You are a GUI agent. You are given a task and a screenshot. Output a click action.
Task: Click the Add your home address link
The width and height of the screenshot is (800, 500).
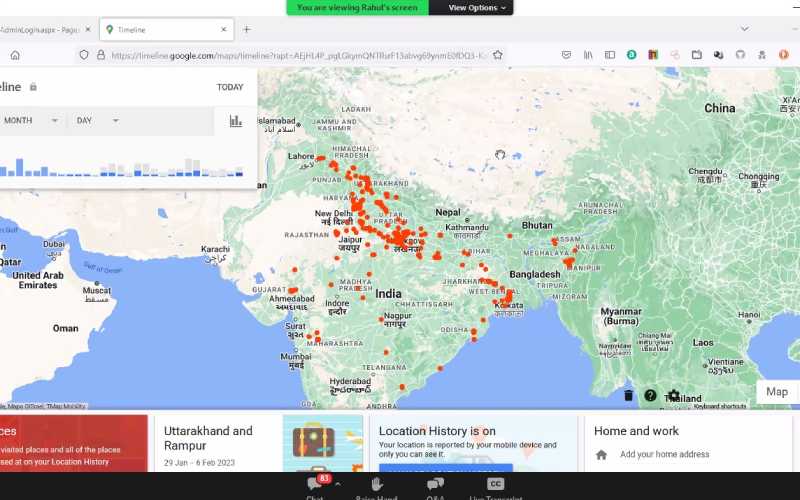click(x=664, y=454)
